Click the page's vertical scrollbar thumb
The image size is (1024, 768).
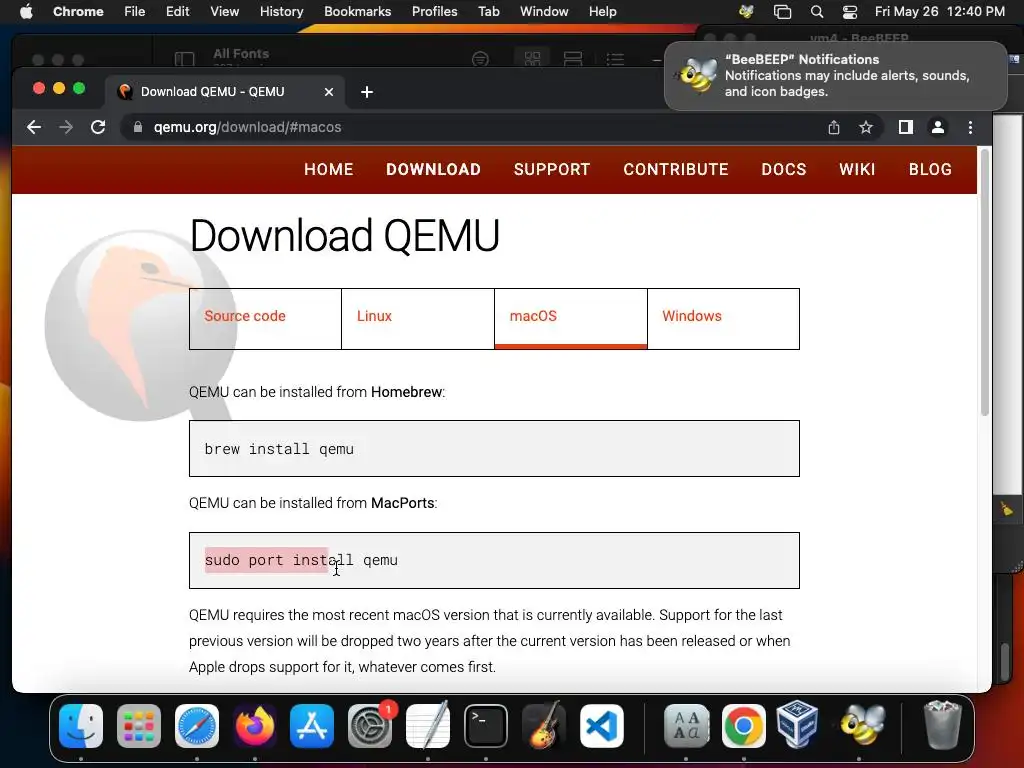tap(985, 282)
